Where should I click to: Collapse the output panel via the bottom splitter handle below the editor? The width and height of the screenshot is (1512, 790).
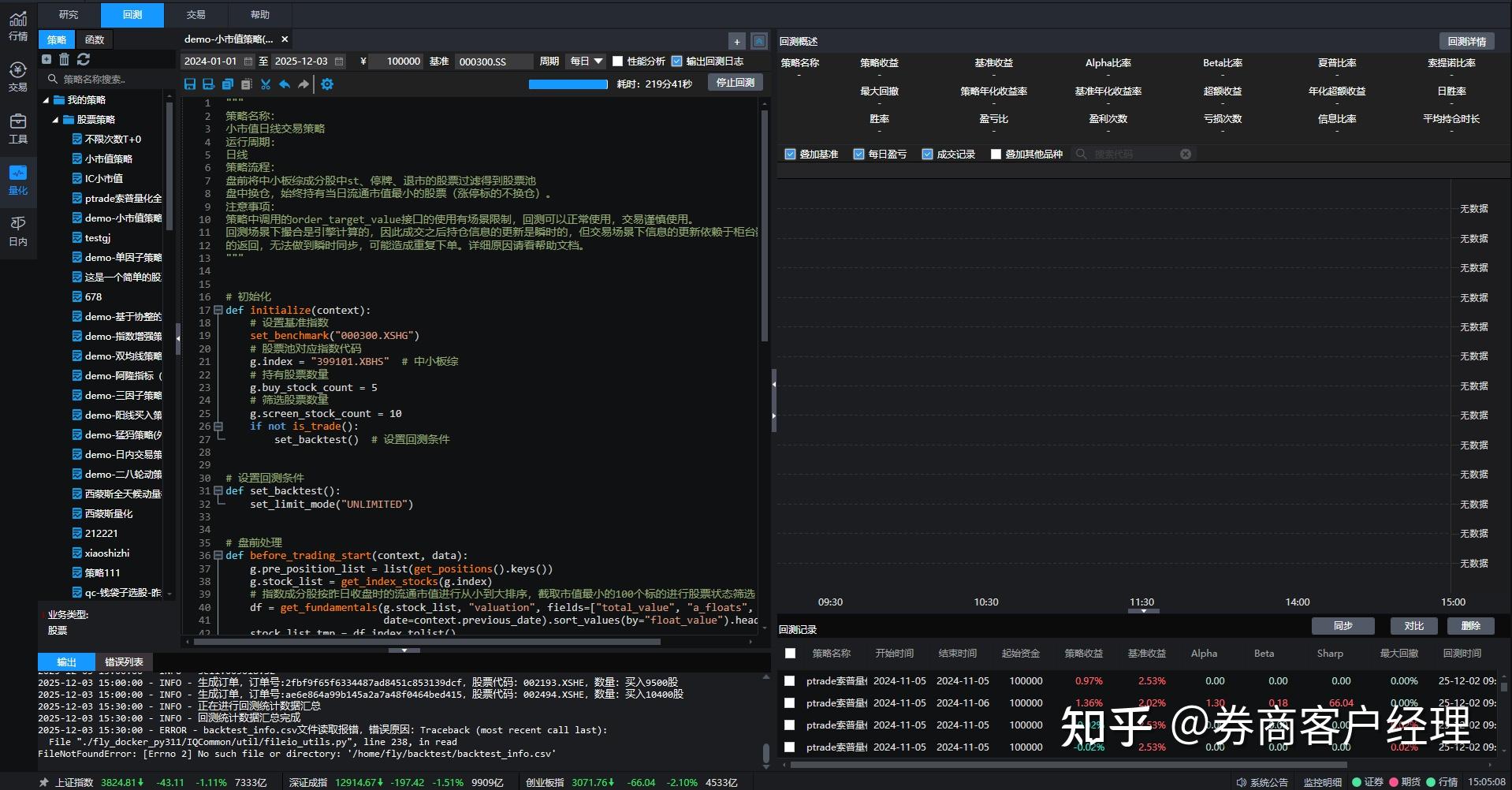click(x=404, y=650)
